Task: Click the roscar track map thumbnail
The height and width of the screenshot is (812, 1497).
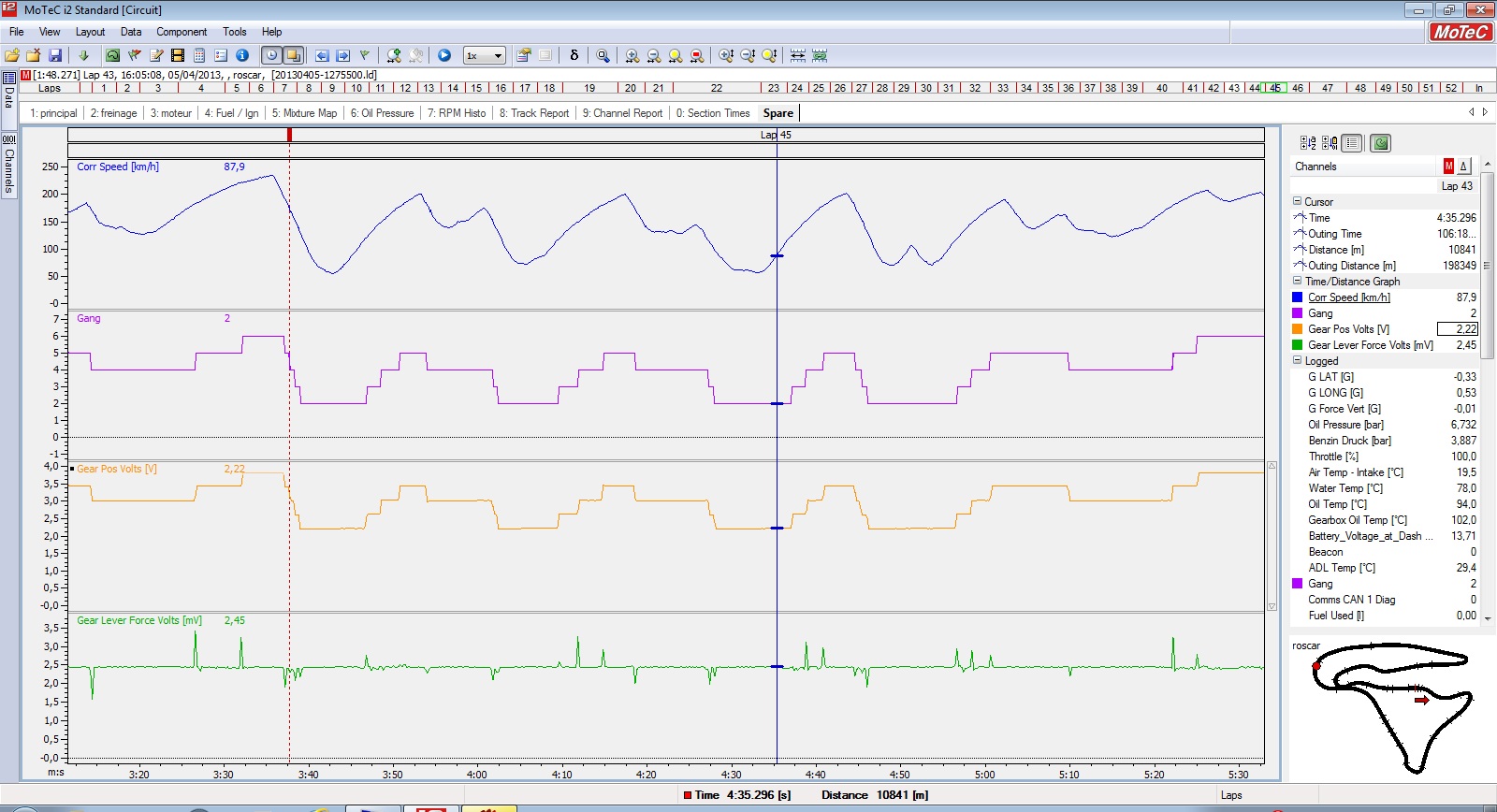Action: tap(1392, 706)
